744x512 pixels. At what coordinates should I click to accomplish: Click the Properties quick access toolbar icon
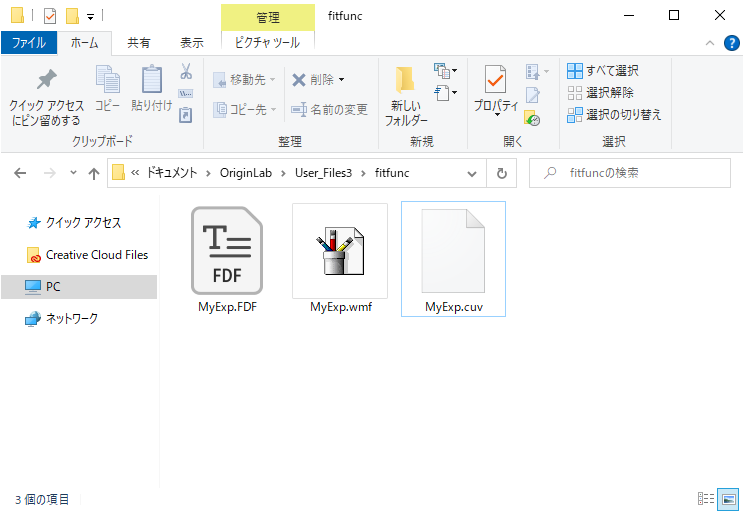tap(50, 16)
